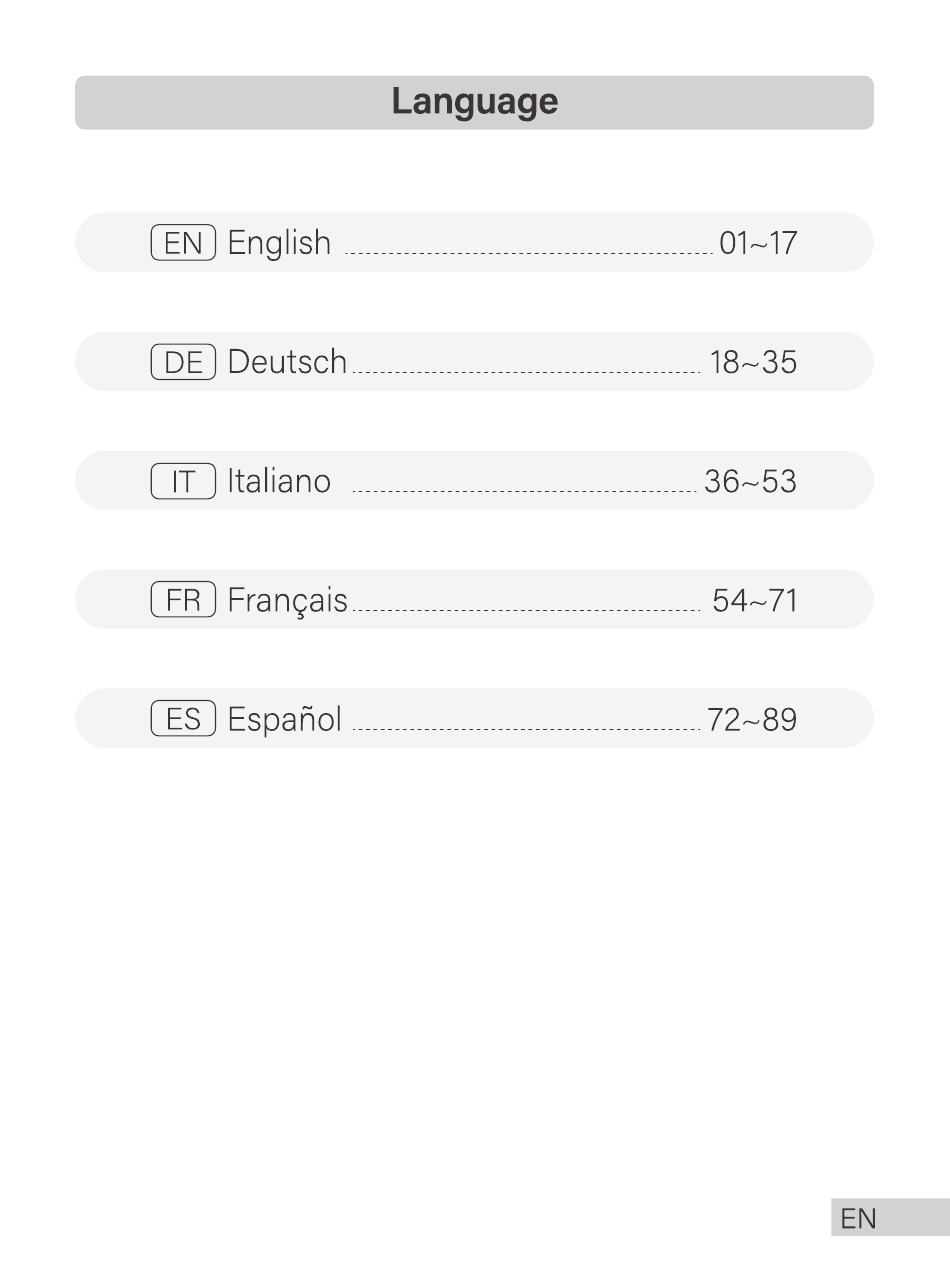Go to page range 36~53
950x1274 pixels.
pyautogui.click(x=751, y=481)
